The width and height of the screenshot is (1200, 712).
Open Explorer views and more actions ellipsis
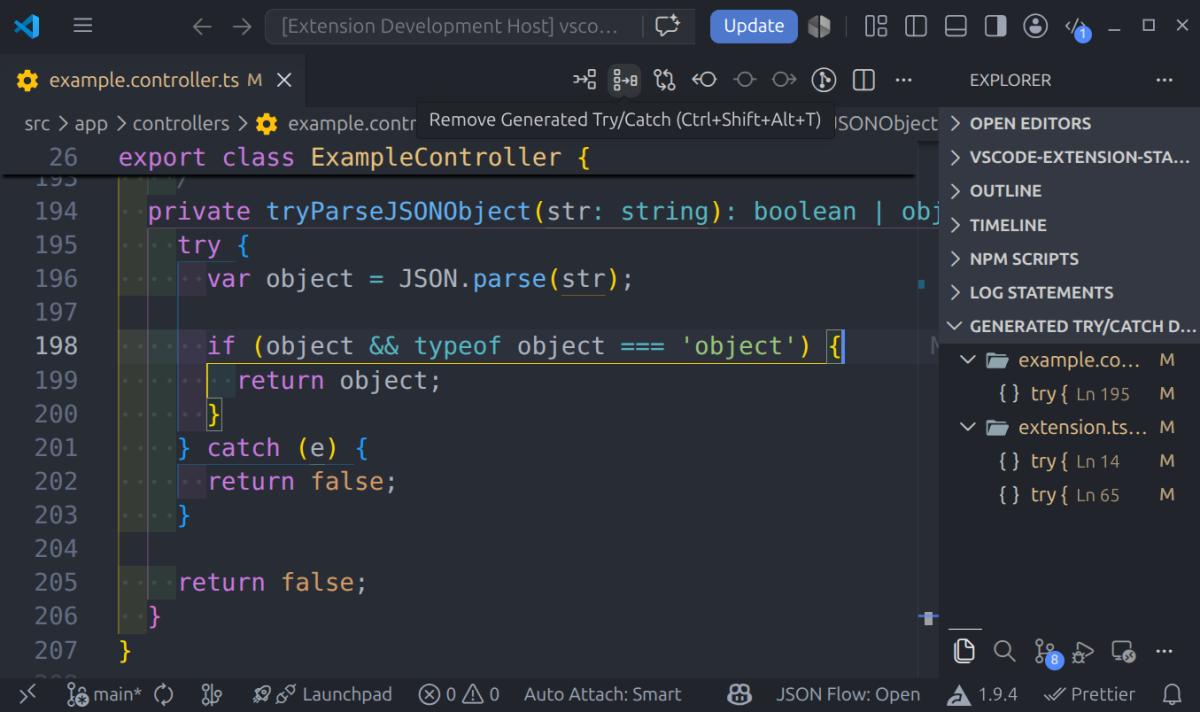pyautogui.click(x=1164, y=80)
